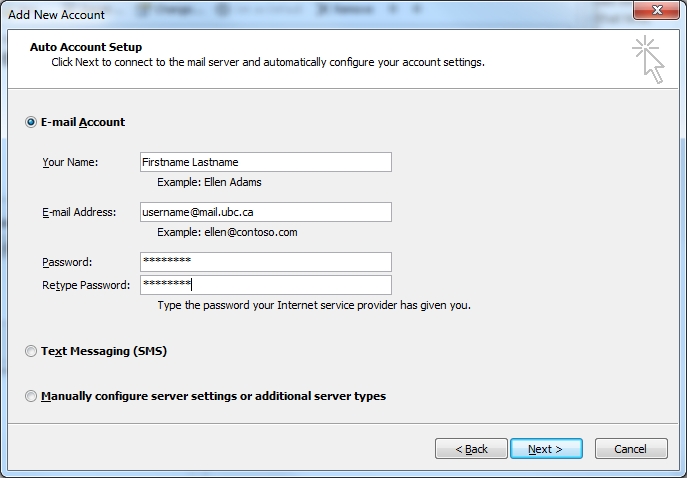Select Manually configure server settings option
The width and height of the screenshot is (687, 478).
click(31, 396)
